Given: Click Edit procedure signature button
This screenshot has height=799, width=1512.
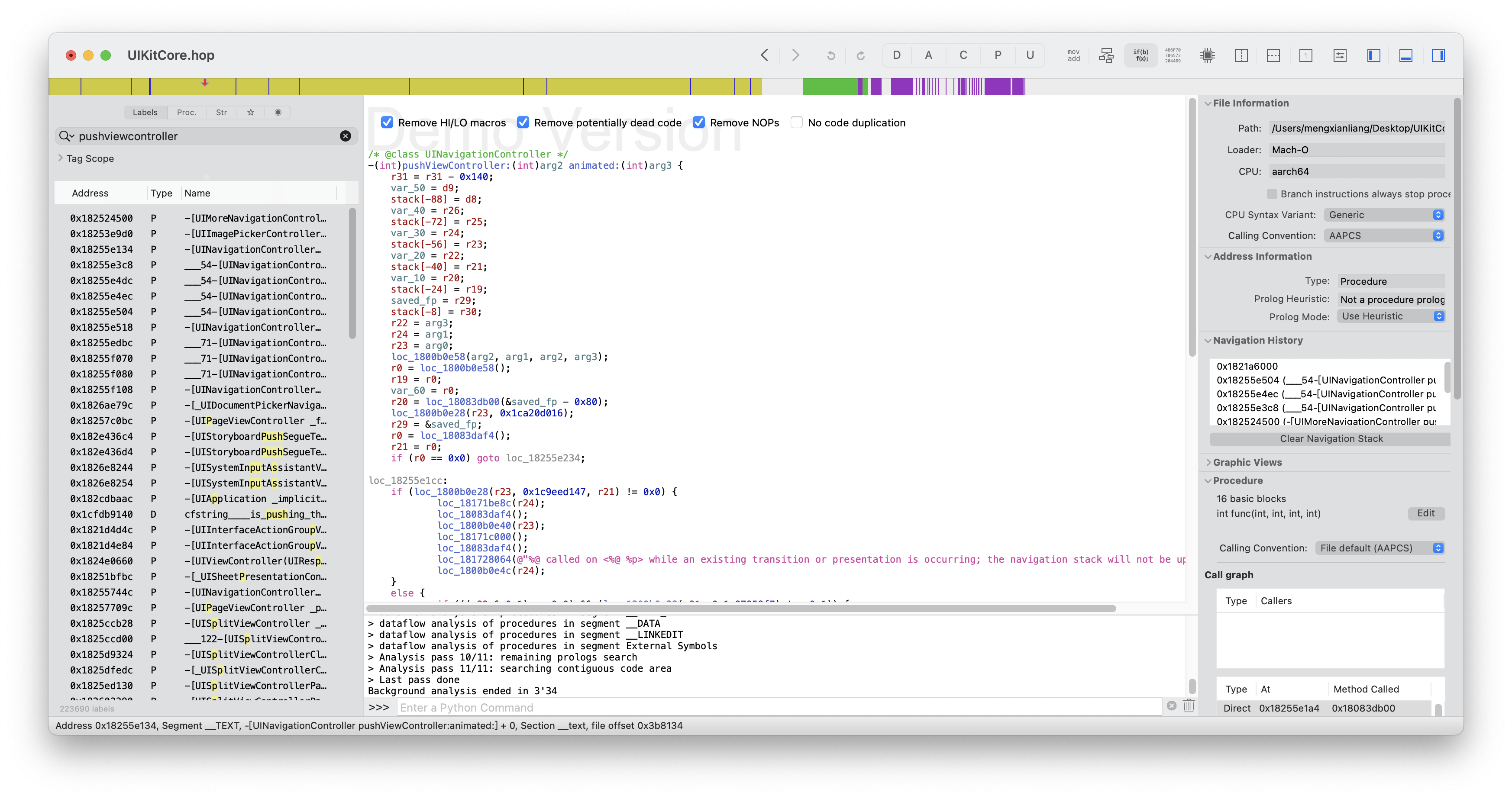Looking at the screenshot, I should coord(1426,513).
